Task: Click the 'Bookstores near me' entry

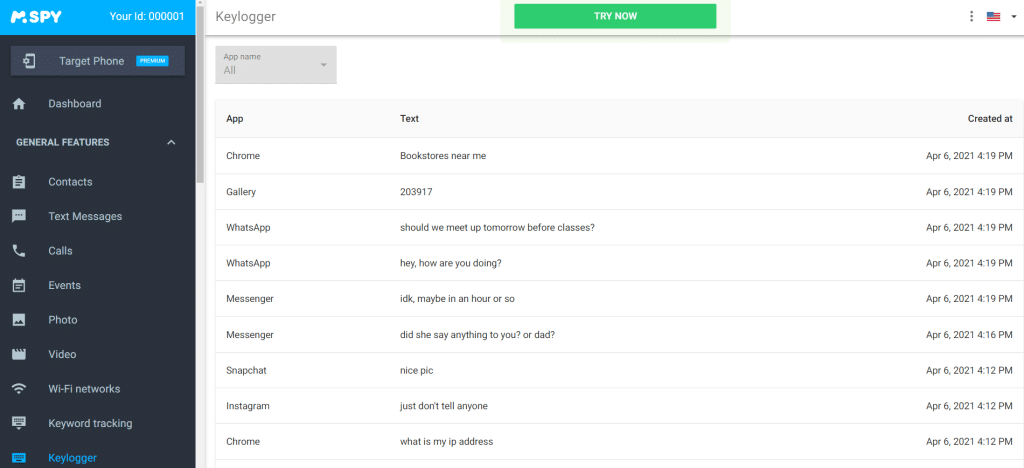Action: click(443, 156)
